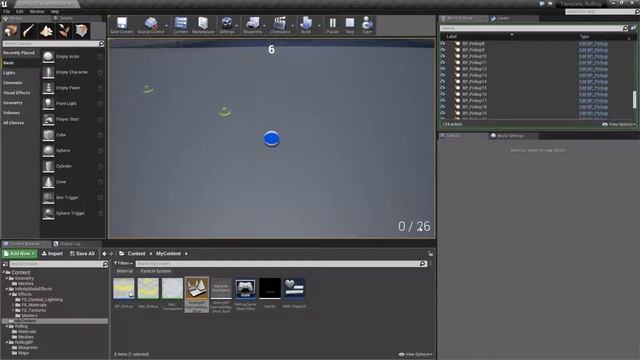Toggle visibility eye for BP_Pickup16
Image resolution: width=640 pixels, height=360 pixels.
click(443, 94)
